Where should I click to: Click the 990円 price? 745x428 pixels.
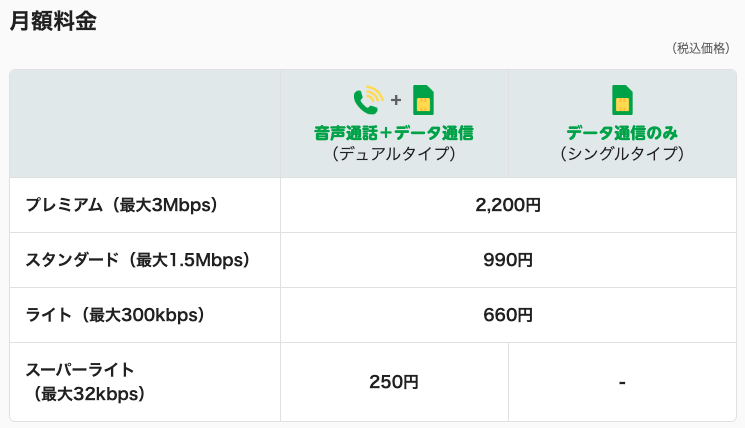point(508,260)
